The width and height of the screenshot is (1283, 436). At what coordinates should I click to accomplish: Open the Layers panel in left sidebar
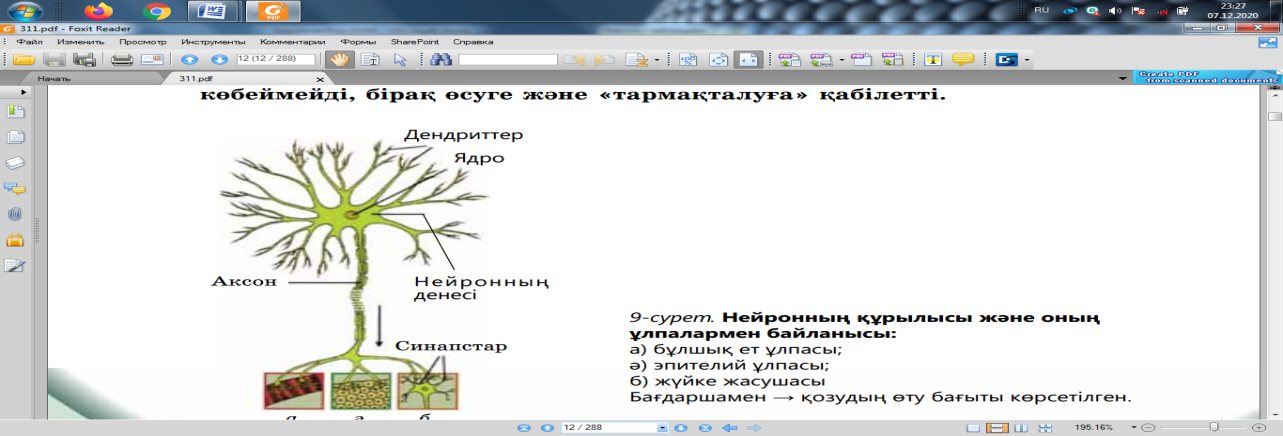point(15,163)
